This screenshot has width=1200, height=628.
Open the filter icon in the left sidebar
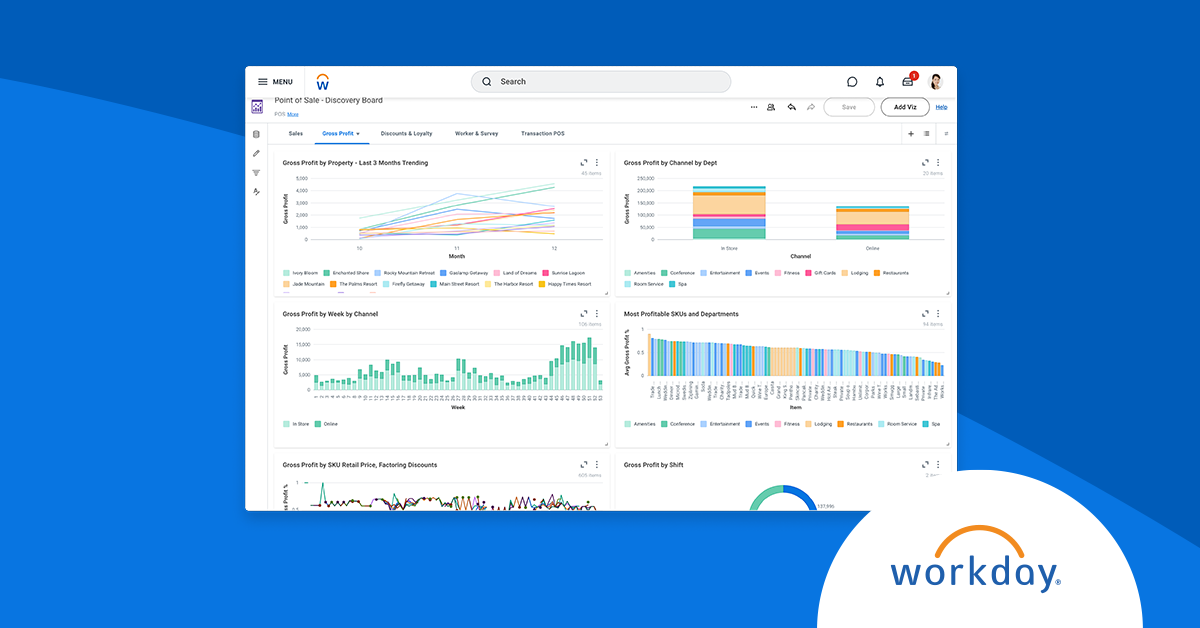click(x=256, y=172)
